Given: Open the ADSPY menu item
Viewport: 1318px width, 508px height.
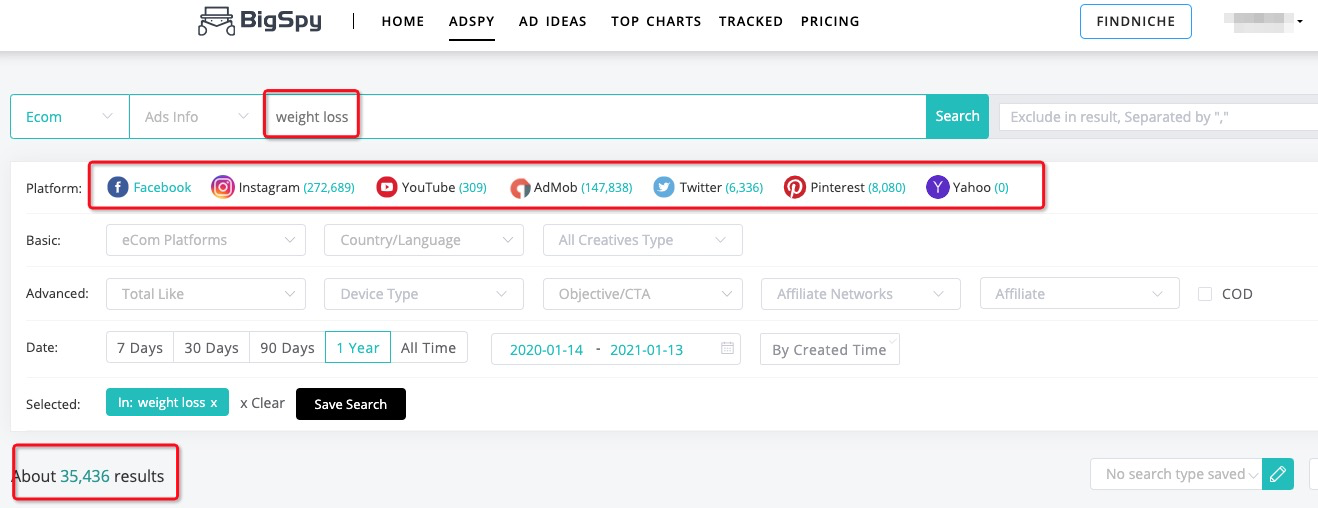Looking at the screenshot, I should (x=472, y=21).
